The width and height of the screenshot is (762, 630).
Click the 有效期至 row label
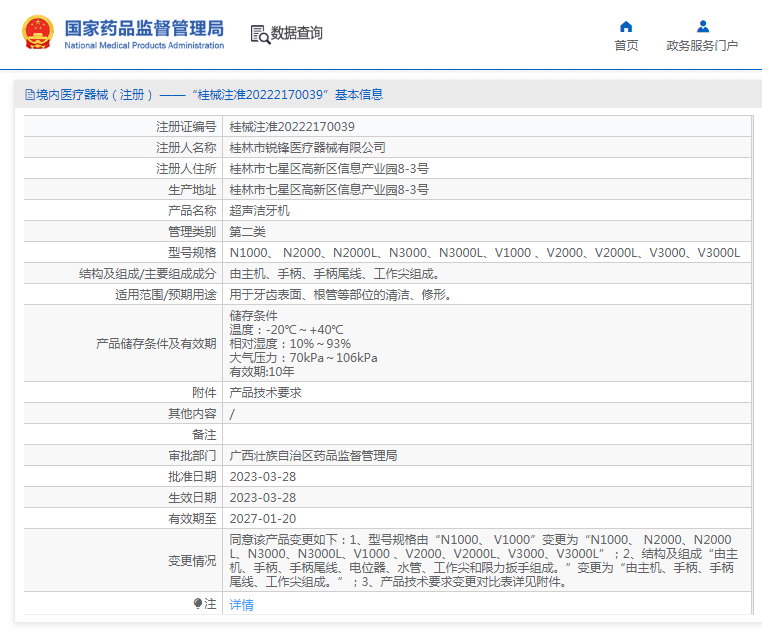(x=192, y=519)
